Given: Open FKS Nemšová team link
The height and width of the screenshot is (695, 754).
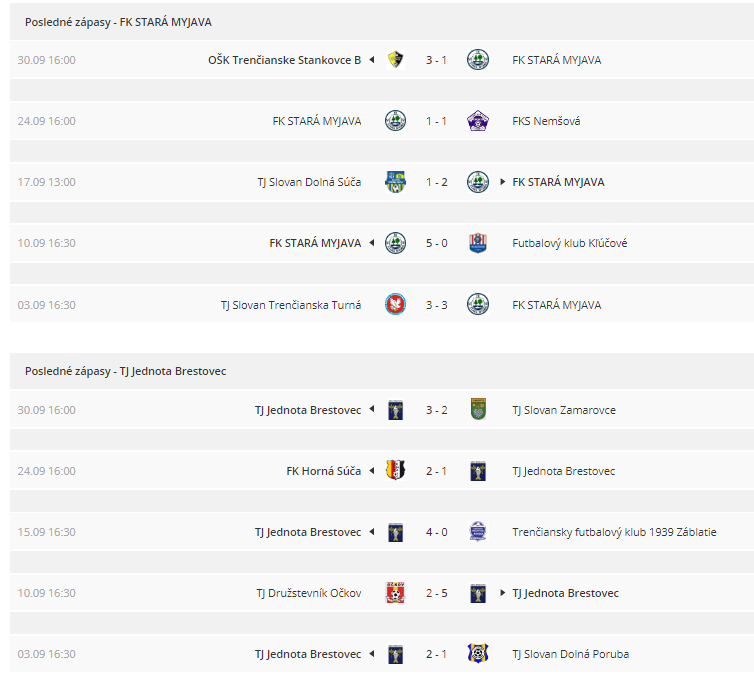Looking at the screenshot, I should (x=546, y=121).
